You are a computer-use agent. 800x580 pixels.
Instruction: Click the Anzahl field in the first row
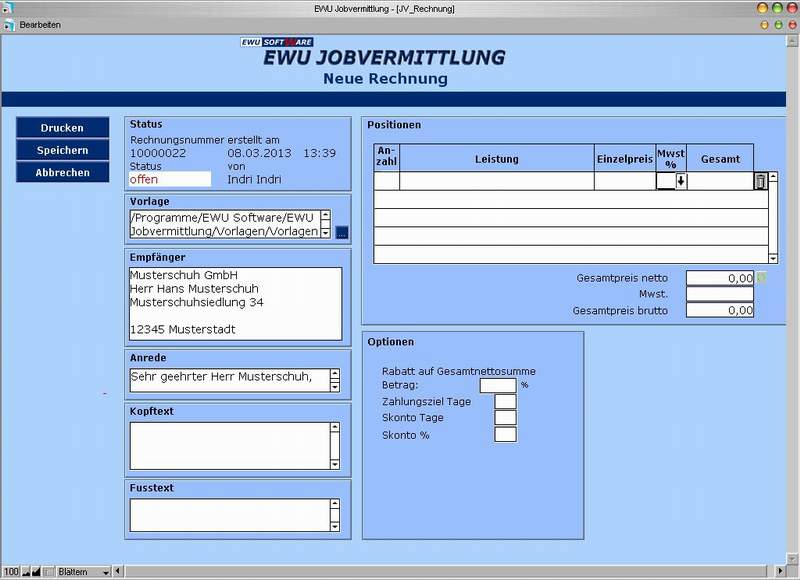(x=387, y=181)
